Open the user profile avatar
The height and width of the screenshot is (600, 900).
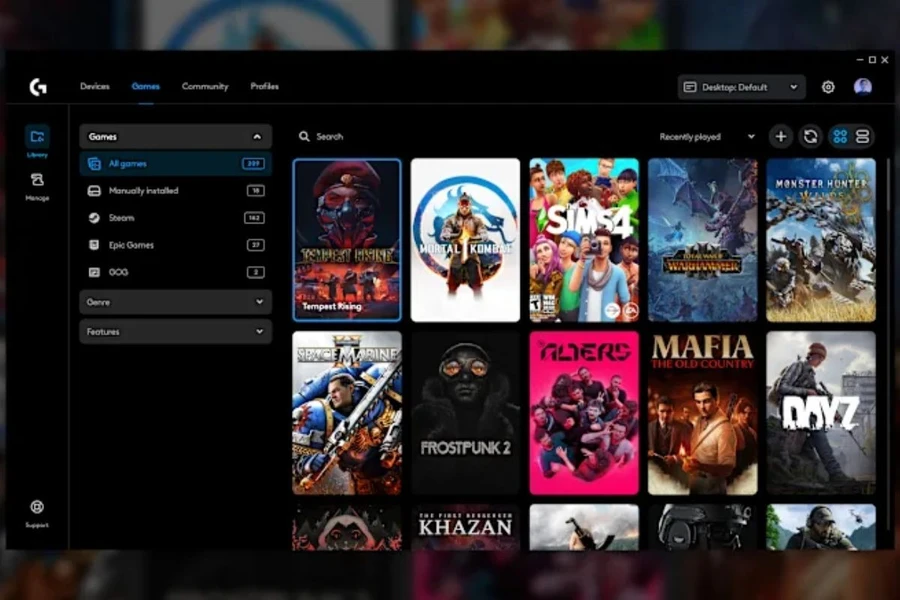click(x=862, y=87)
